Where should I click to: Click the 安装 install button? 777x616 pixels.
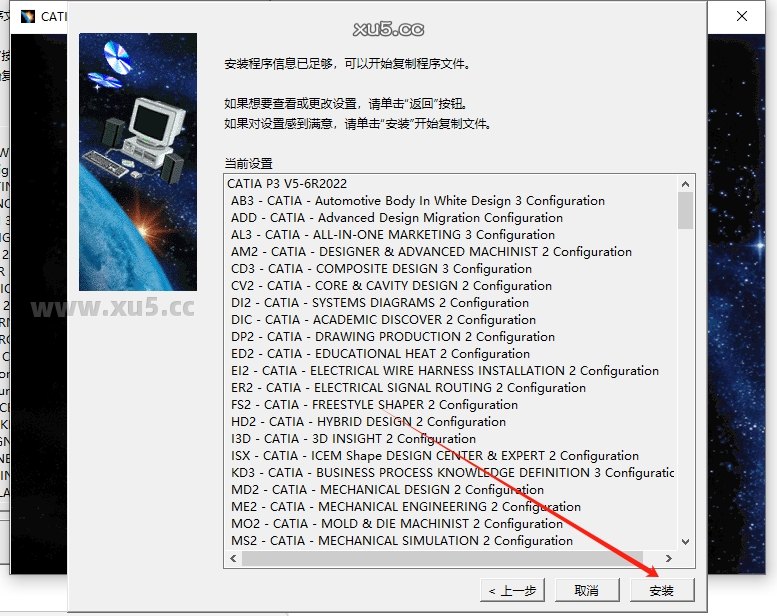661,590
